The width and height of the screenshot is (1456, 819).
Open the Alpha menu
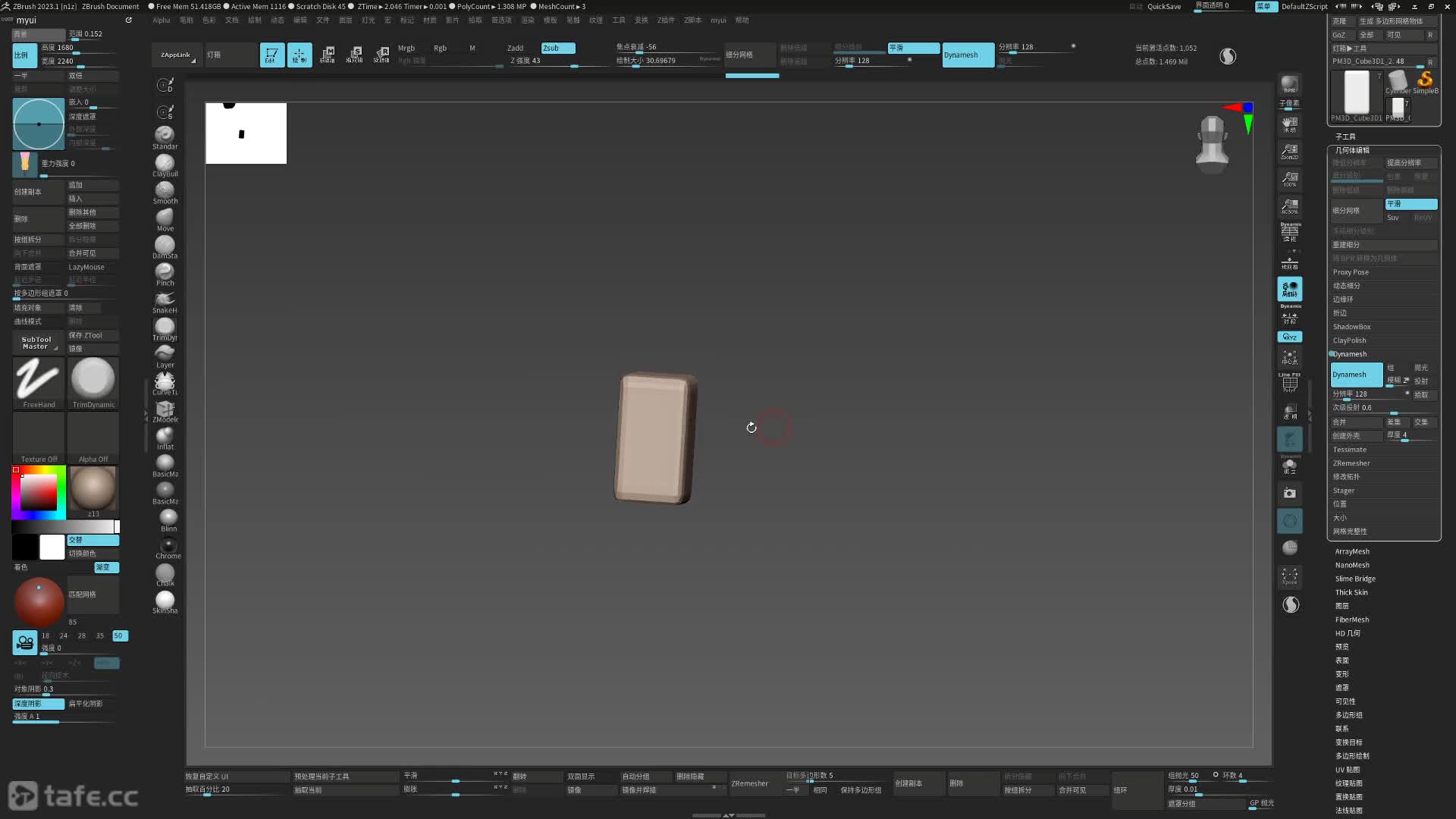(161, 20)
